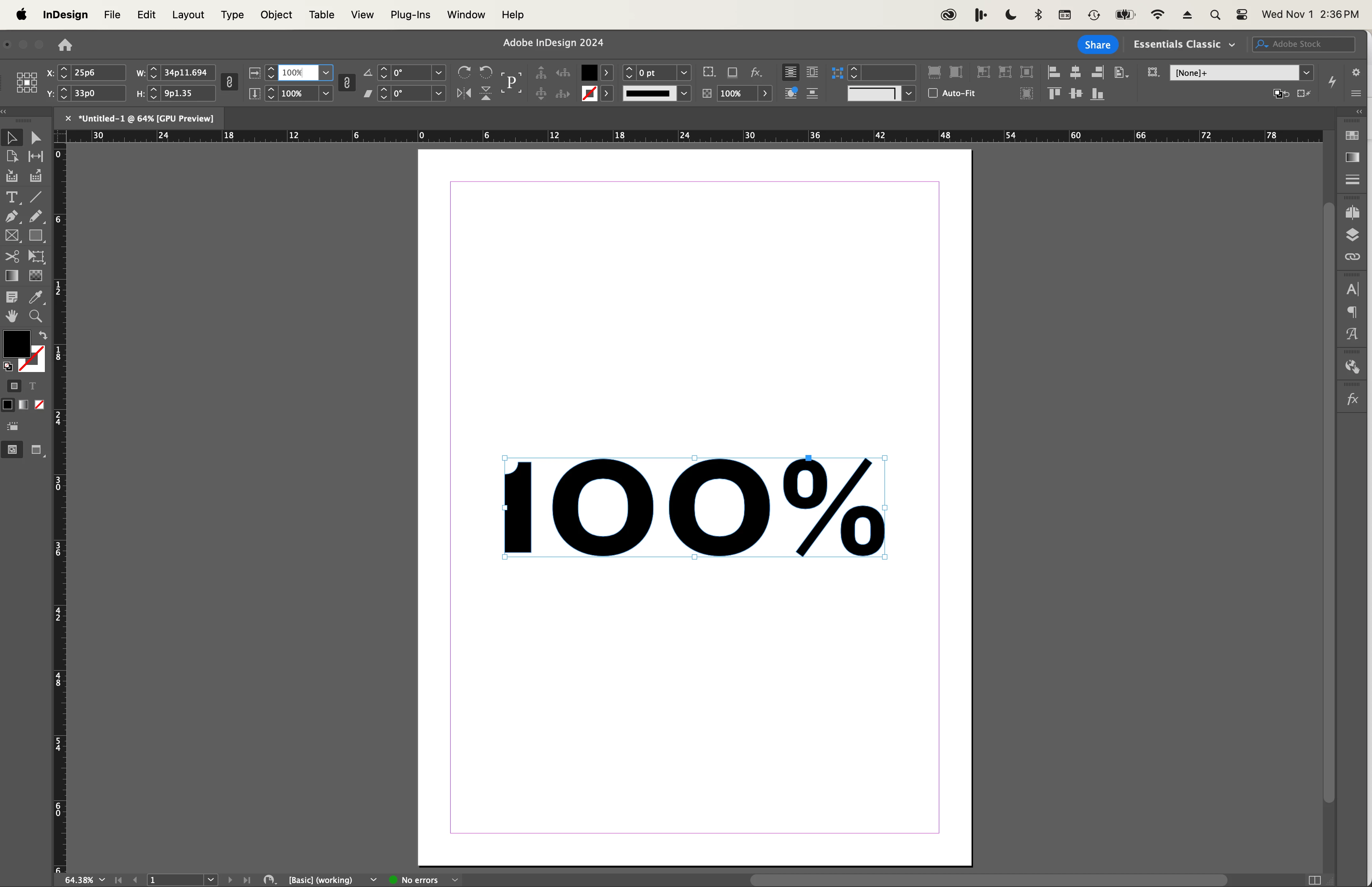Image resolution: width=1372 pixels, height=887 pixels.
Task: Click the Adobe Stock search field
Action: pos(1309,44)
